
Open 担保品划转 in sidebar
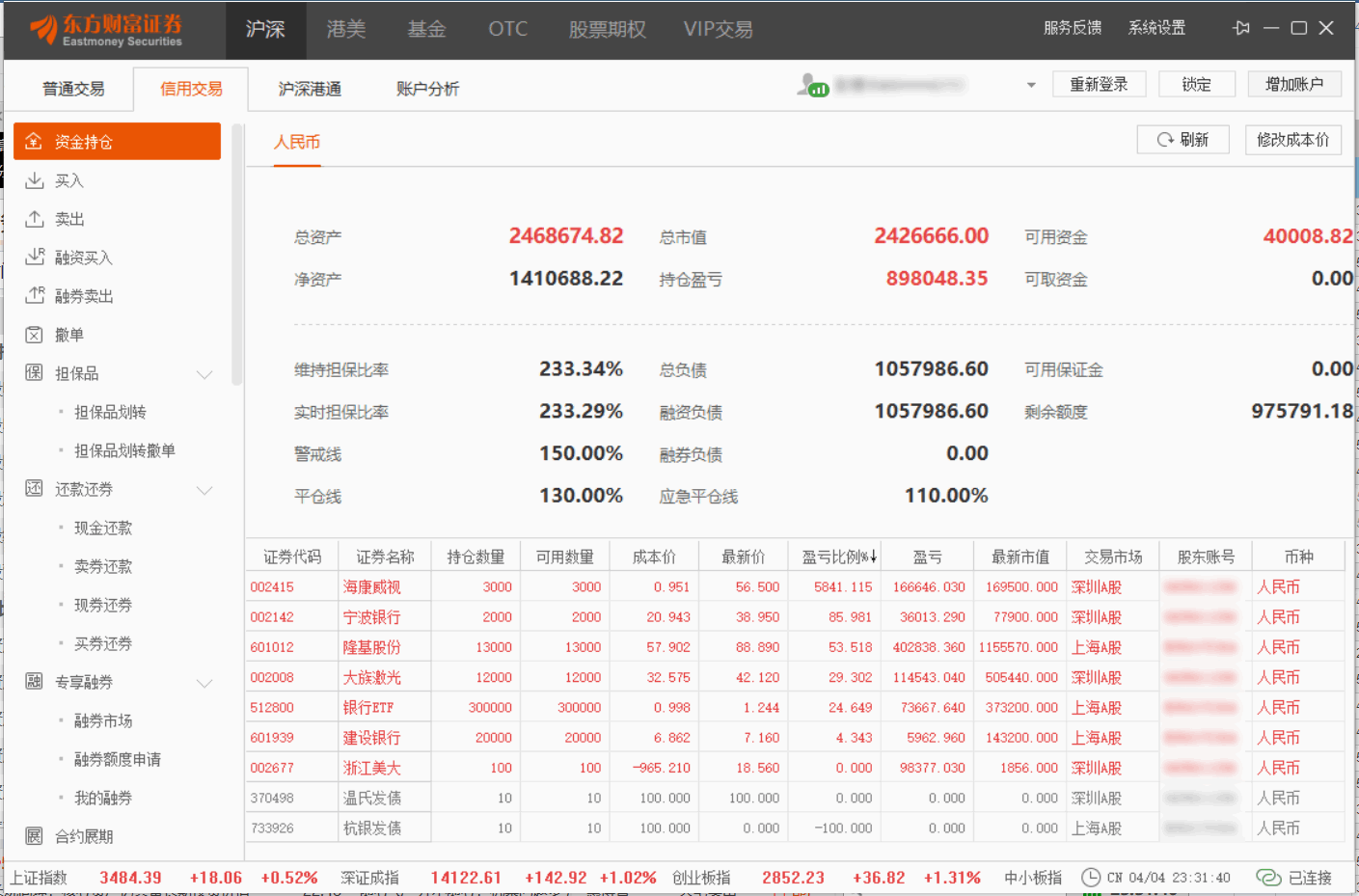point(110,412)
